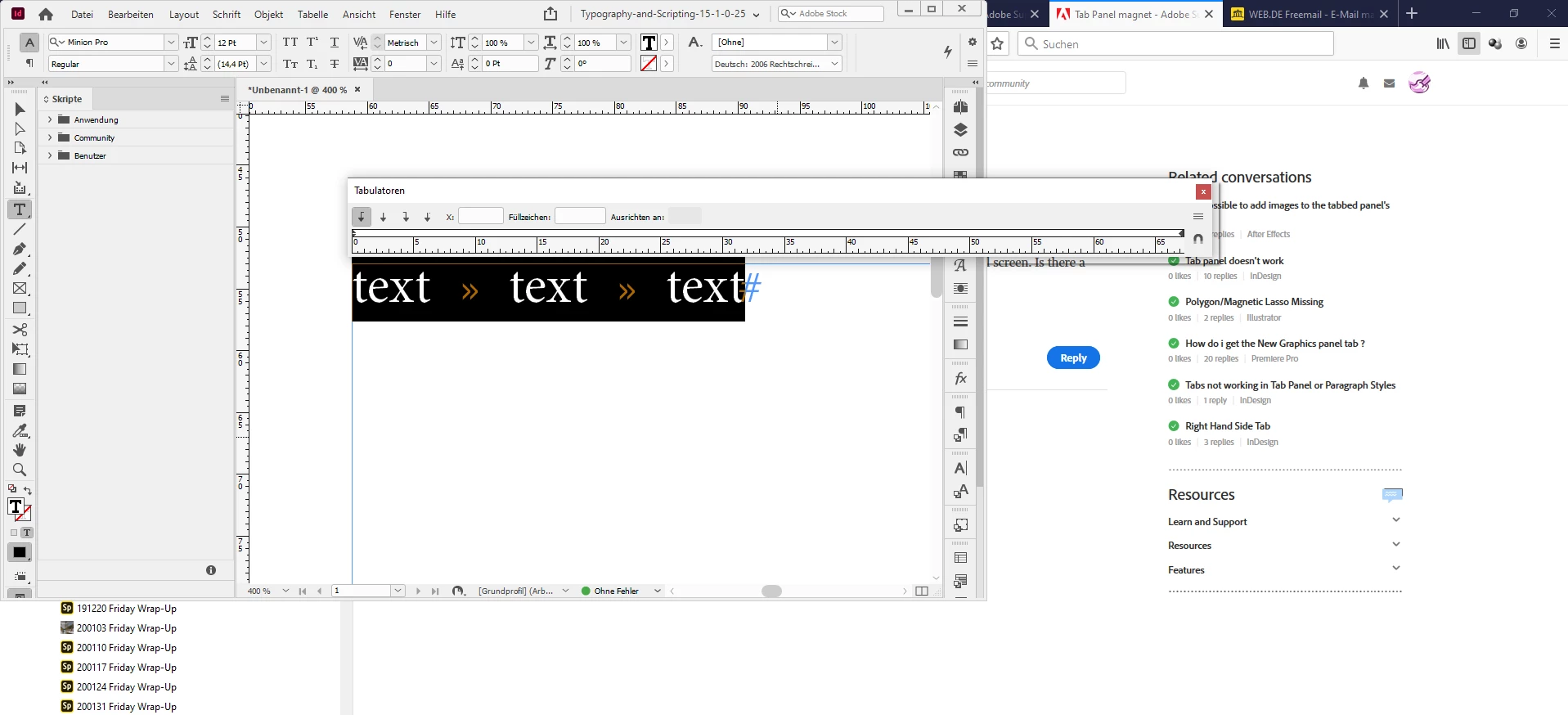Click the share document icon
The width and height of the screenshot is (1568, 715).
550,14
